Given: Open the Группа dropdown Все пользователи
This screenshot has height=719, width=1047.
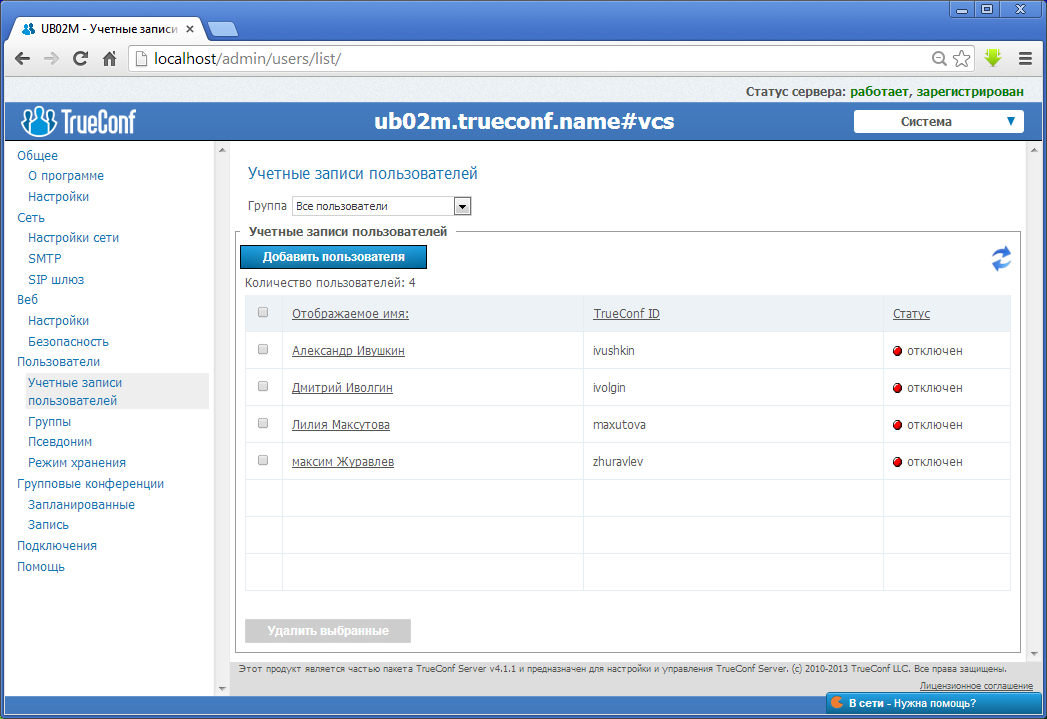Looking at the screenshot, I should pyautogui.click(x=382, y=206).
